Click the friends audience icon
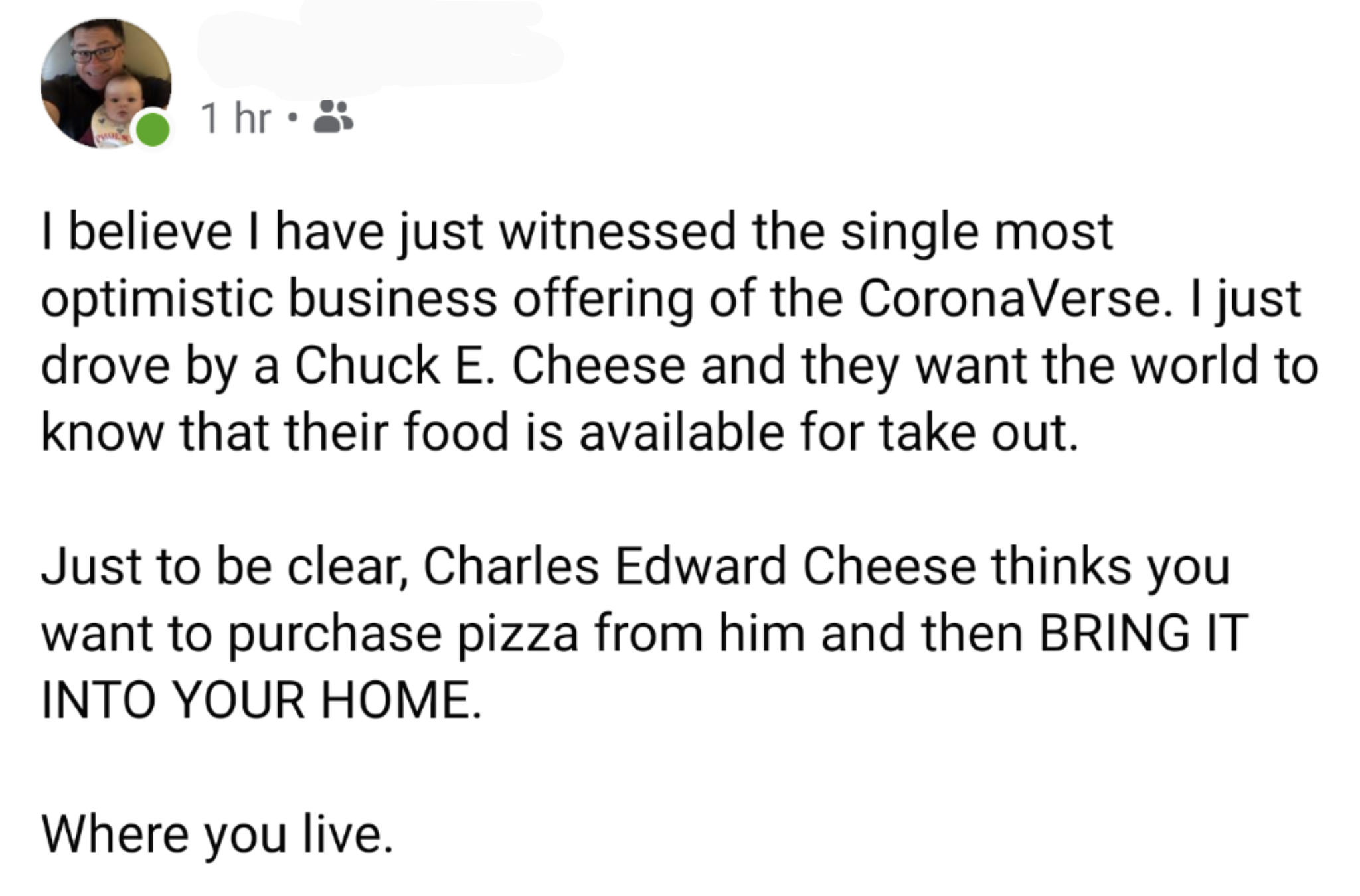Screen dimensions: 1360x896 click(333, 117)
